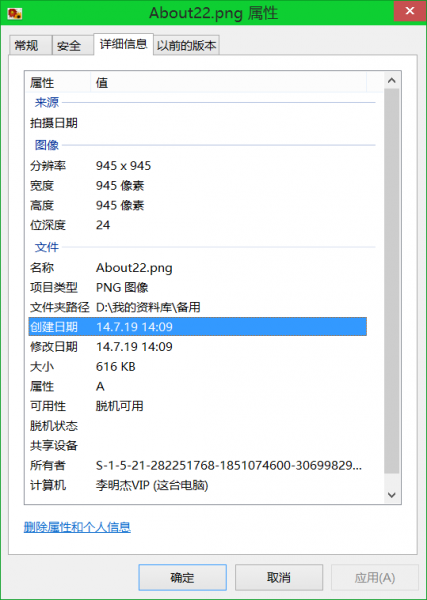Viewport: 427px width, 600px height.
Task: Click the 取消 button
Action: 279,577
